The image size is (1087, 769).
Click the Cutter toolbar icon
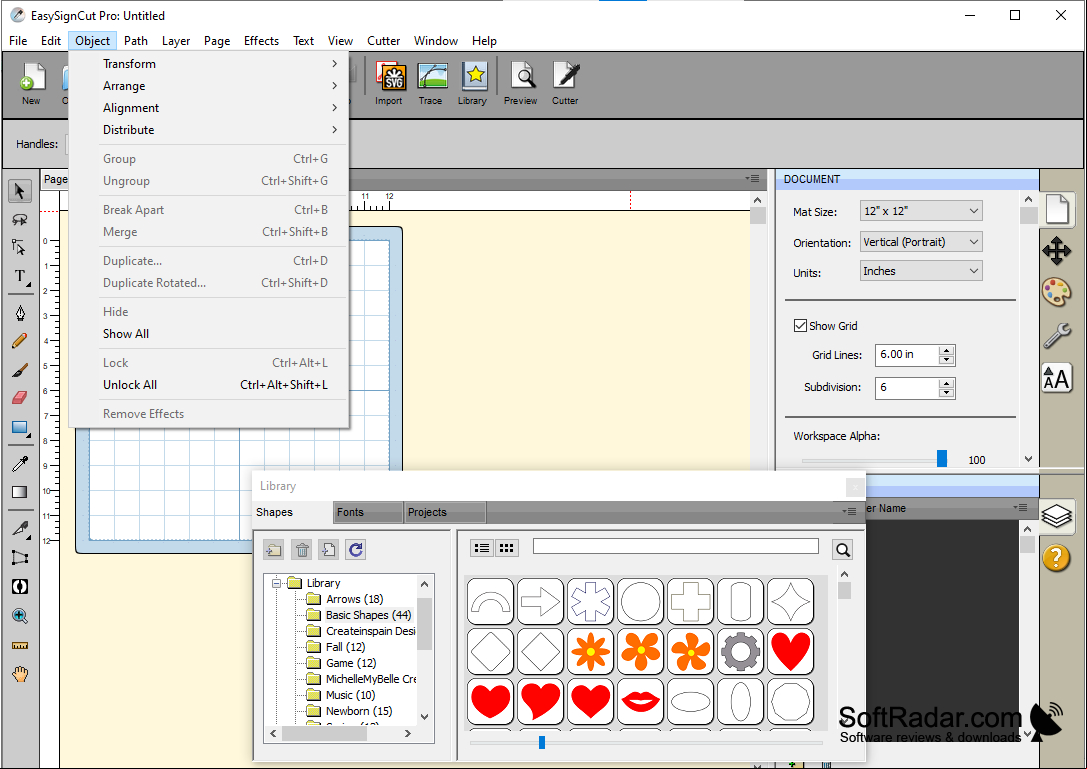566,83
